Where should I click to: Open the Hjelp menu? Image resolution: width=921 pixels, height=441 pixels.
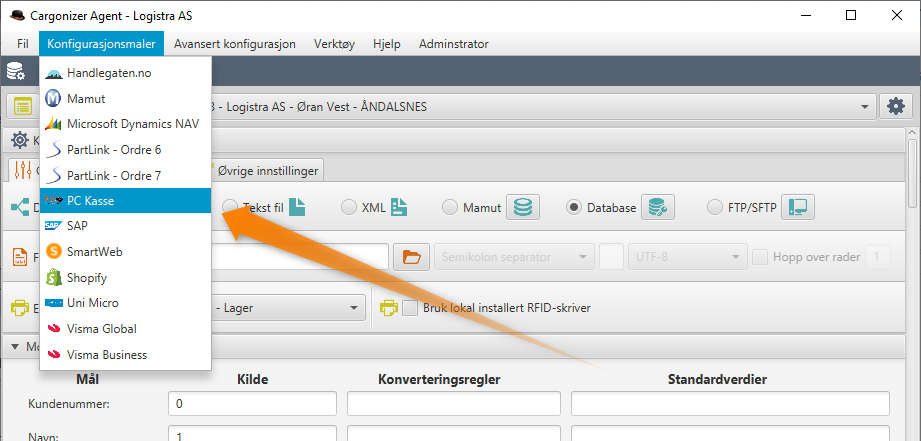point(386,44)
